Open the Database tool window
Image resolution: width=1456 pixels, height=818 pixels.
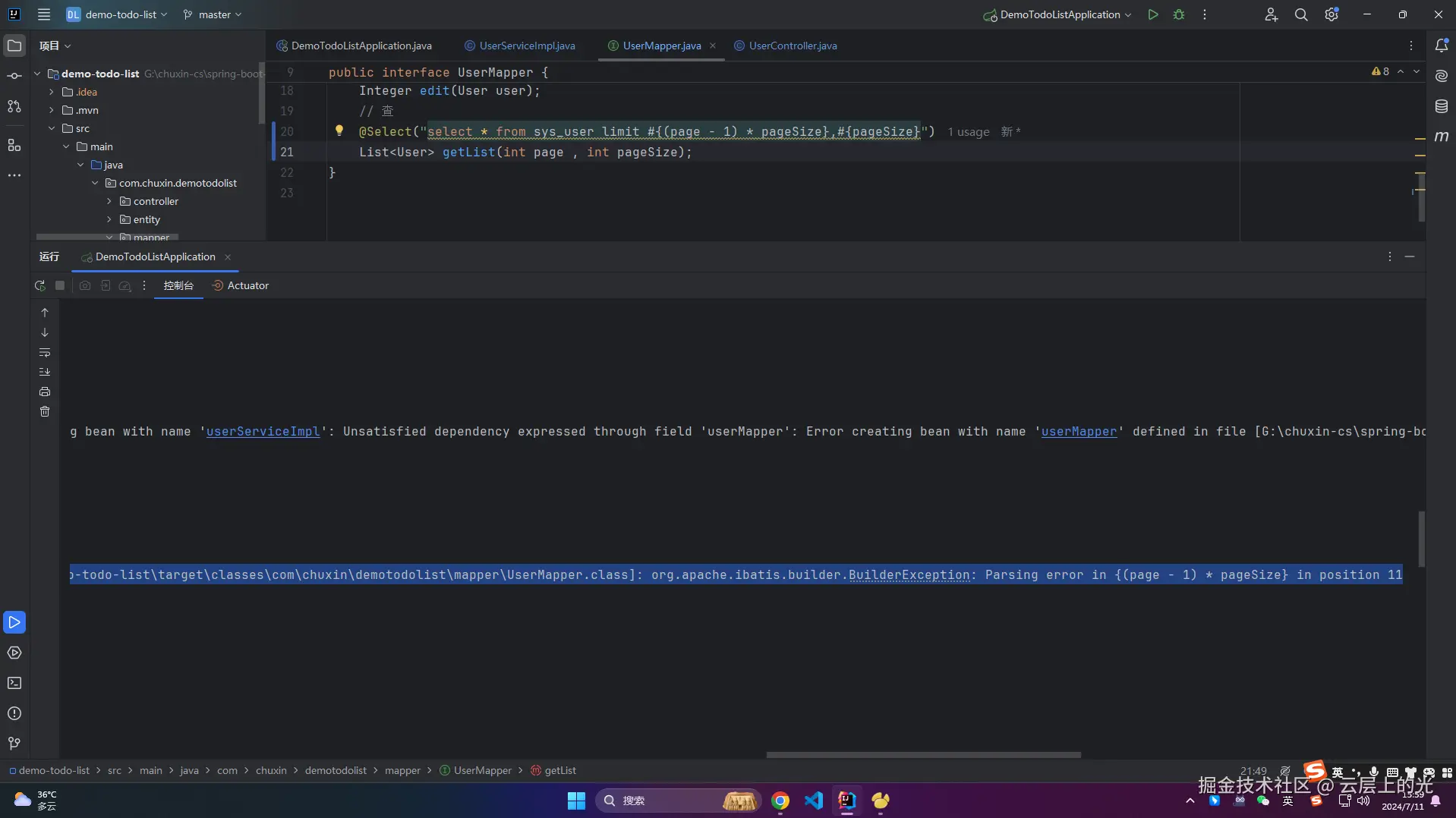tap(1442, 106)
